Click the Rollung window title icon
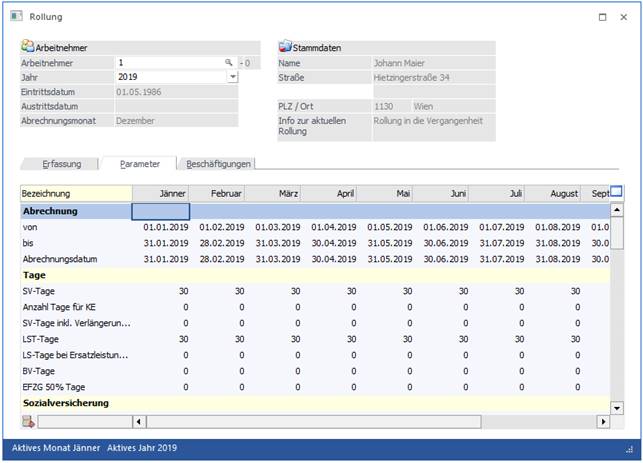The image size is (643, 463). [x=15, y=17]
